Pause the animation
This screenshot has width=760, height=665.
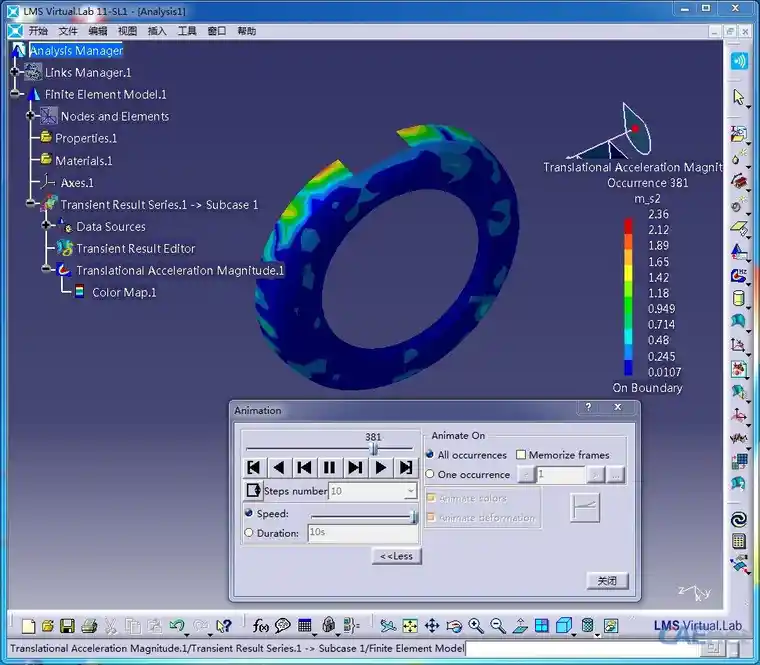coord(330,467)
